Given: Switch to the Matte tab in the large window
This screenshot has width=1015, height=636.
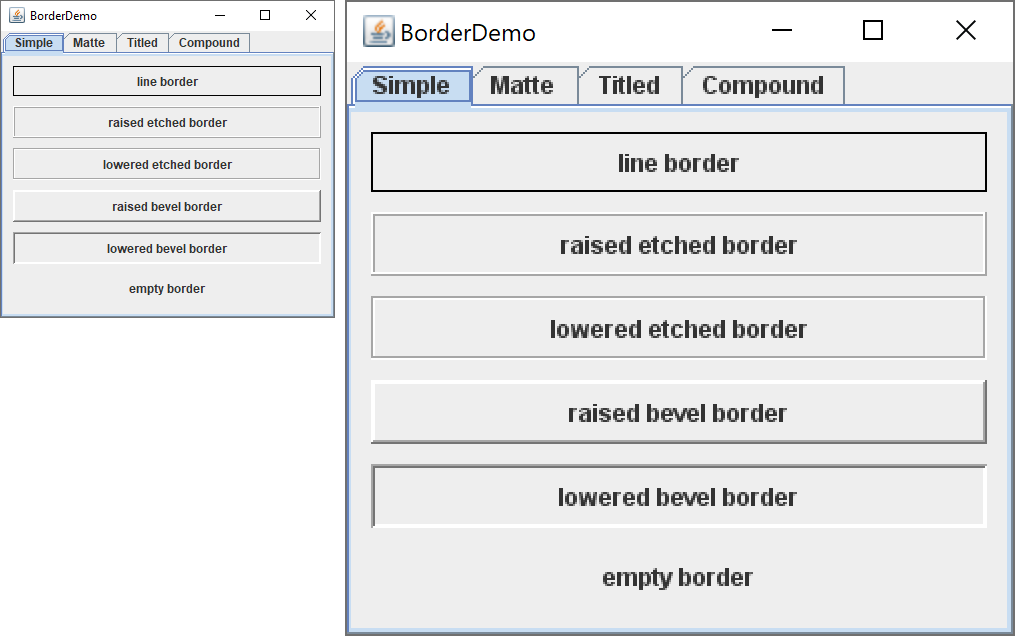Looking at the screenshot, I should [522, 85].
